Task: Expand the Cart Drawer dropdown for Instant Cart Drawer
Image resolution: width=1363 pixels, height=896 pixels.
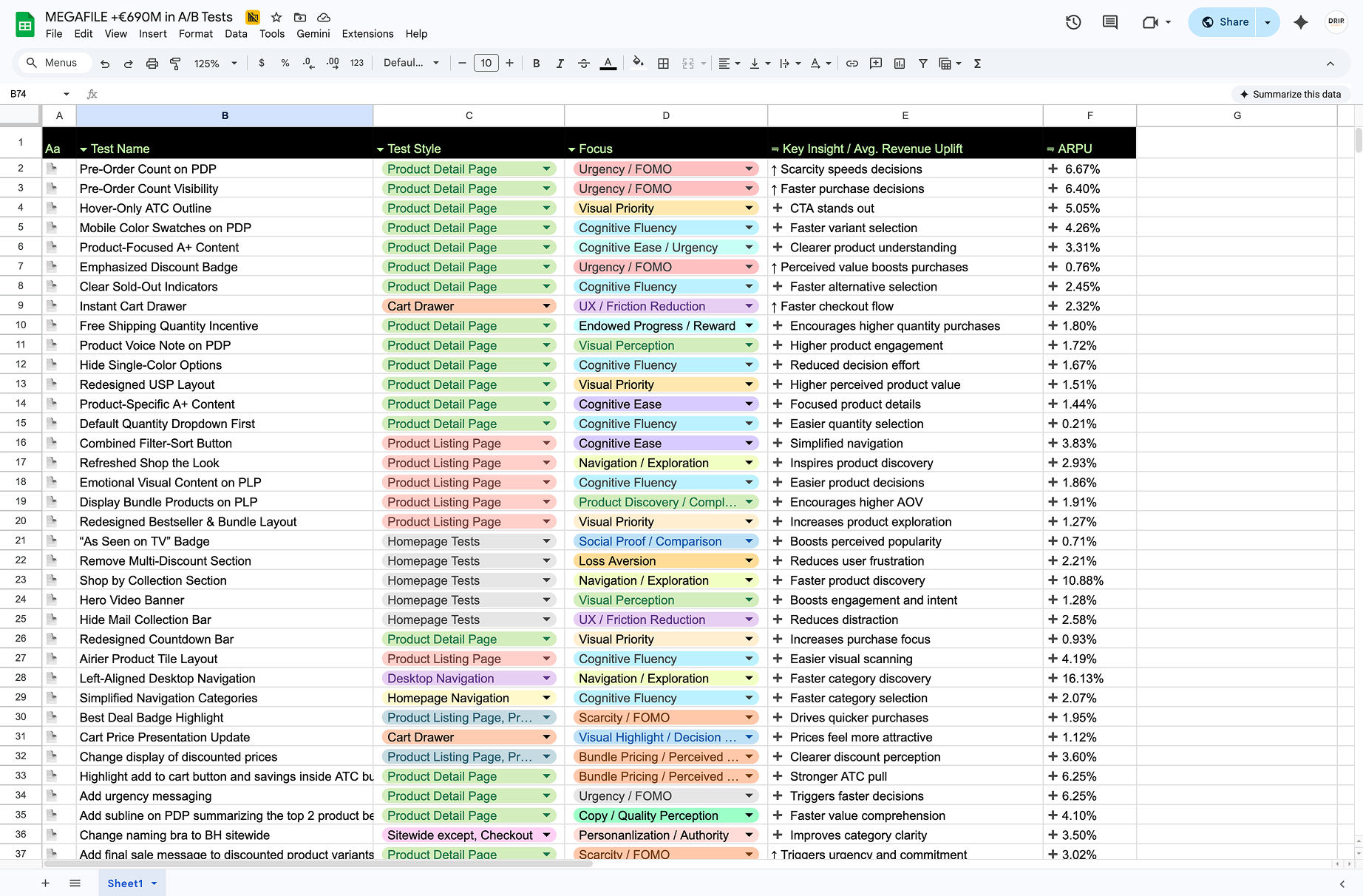Action: click(546, 306)
